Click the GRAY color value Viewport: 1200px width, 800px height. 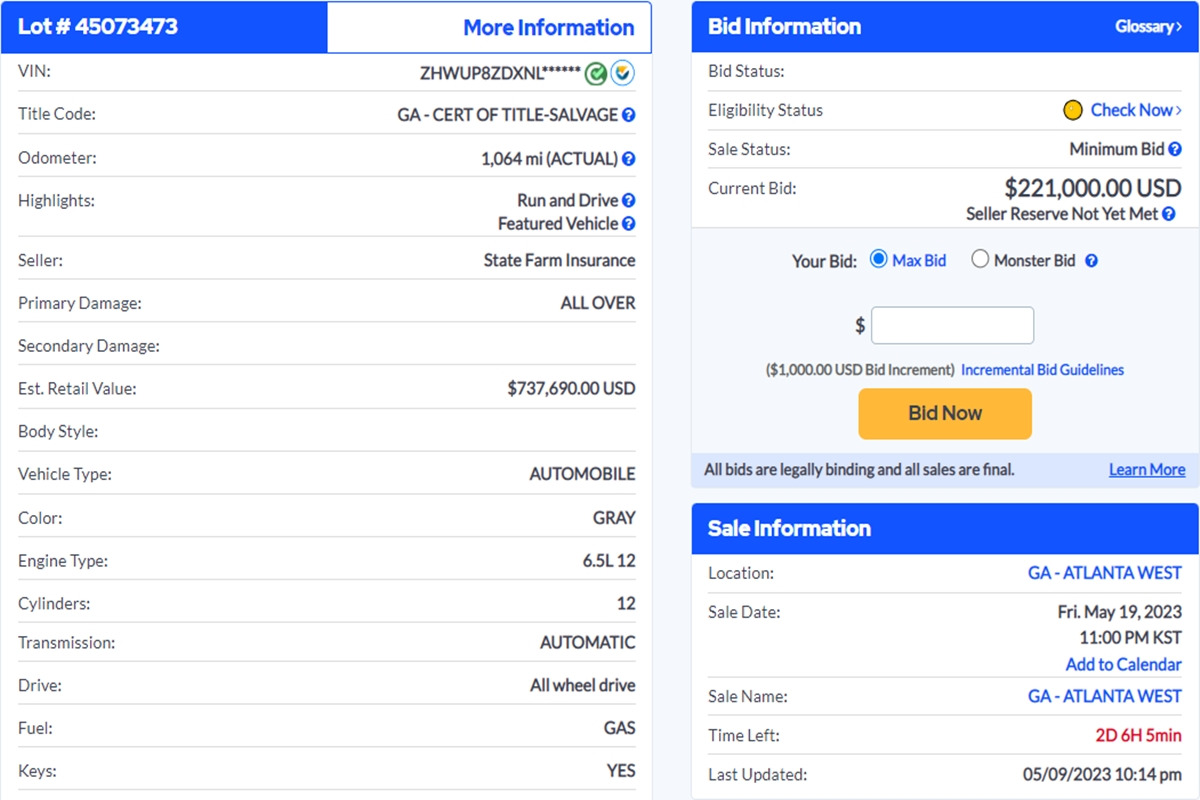tap(614, 518)
